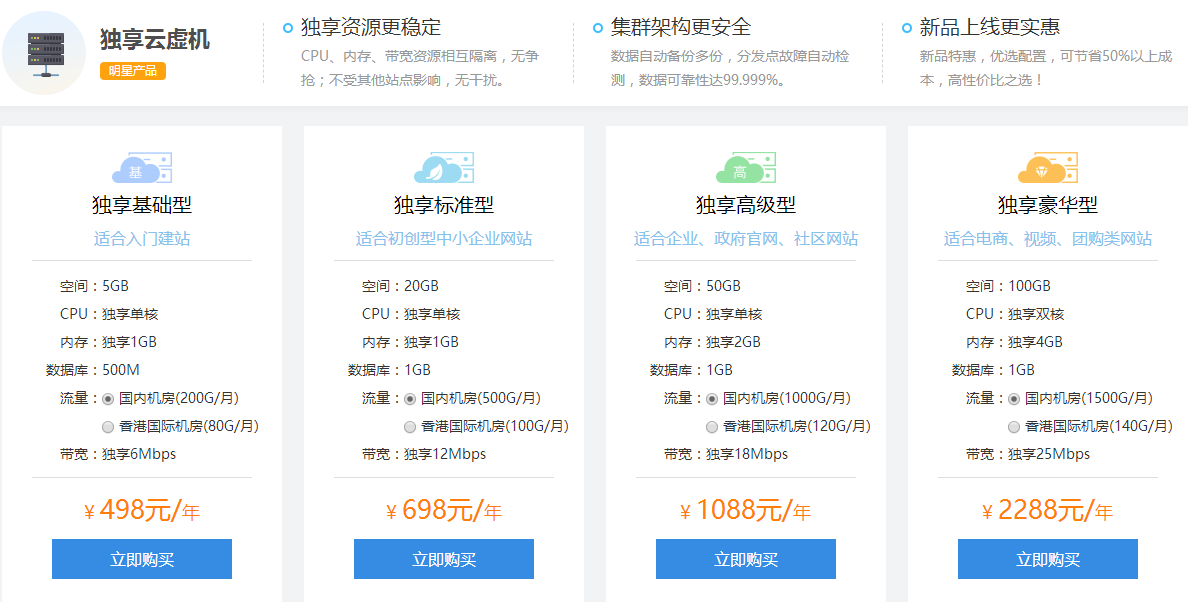The image size is (1188, 602).
Task: Click the bullet icon before 独享资源更稳定
Action: [288, 28]
